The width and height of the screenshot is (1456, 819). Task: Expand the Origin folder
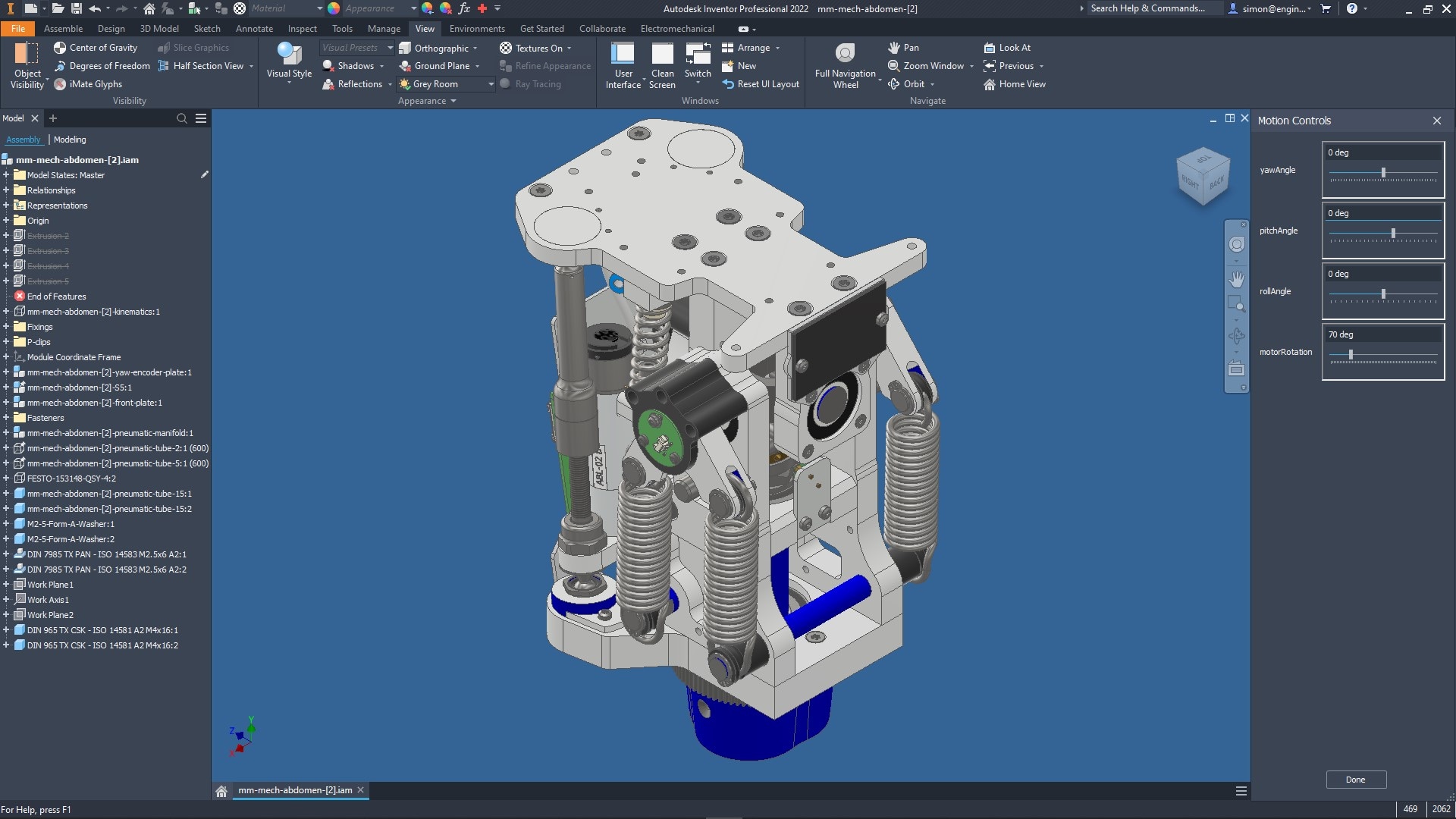coord(6,221)
